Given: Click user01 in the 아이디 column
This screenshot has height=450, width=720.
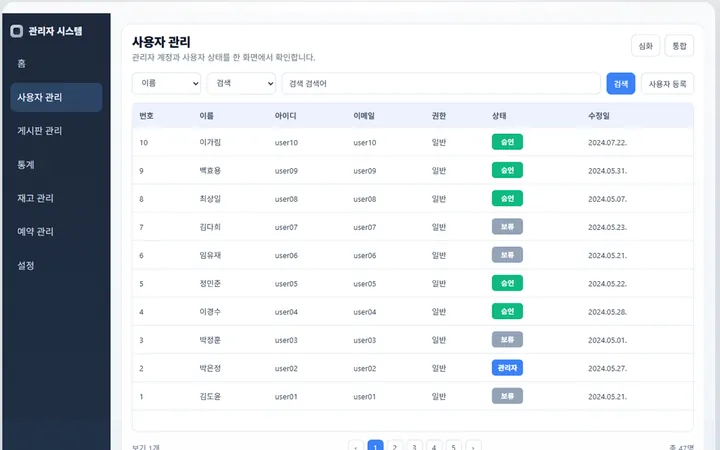Looking at the screenshot, I should [287, 397].
